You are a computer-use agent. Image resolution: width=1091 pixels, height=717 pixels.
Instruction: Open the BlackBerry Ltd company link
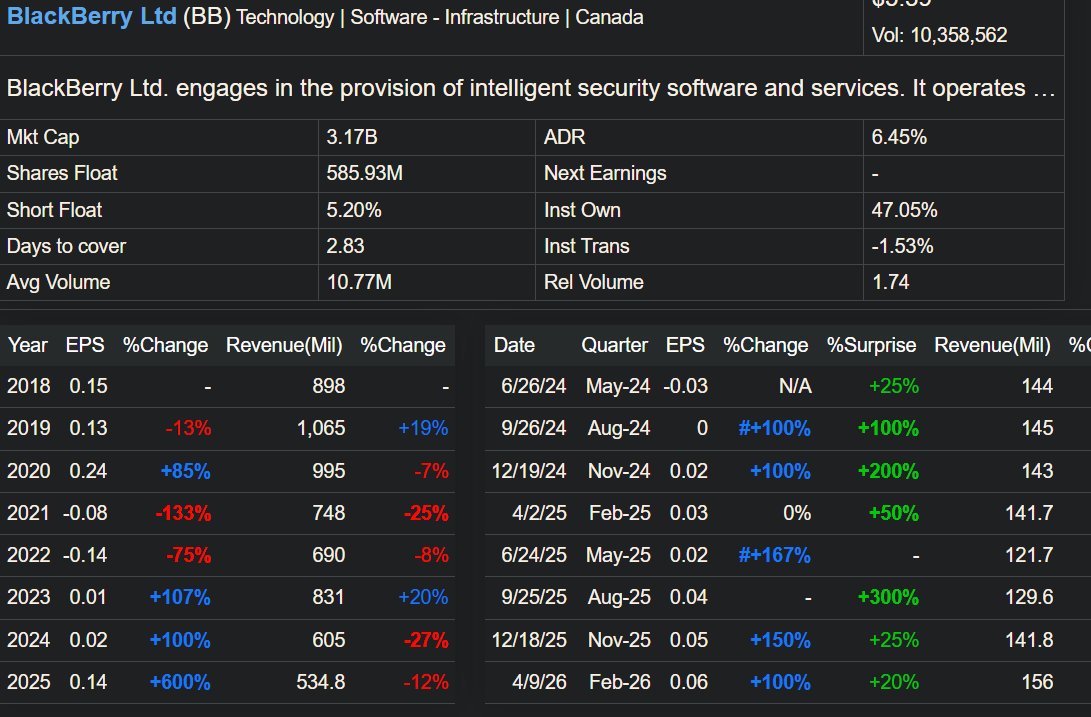click(x=92, y=16)
